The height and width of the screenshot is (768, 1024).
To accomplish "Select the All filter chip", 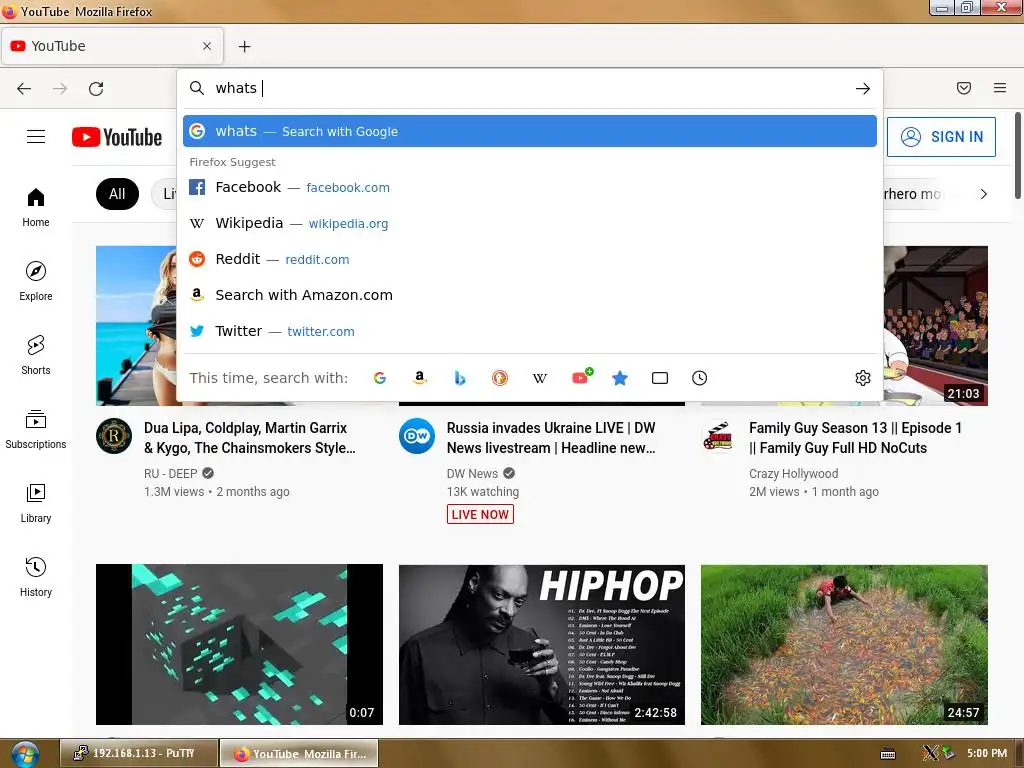I will coord(117,194).
